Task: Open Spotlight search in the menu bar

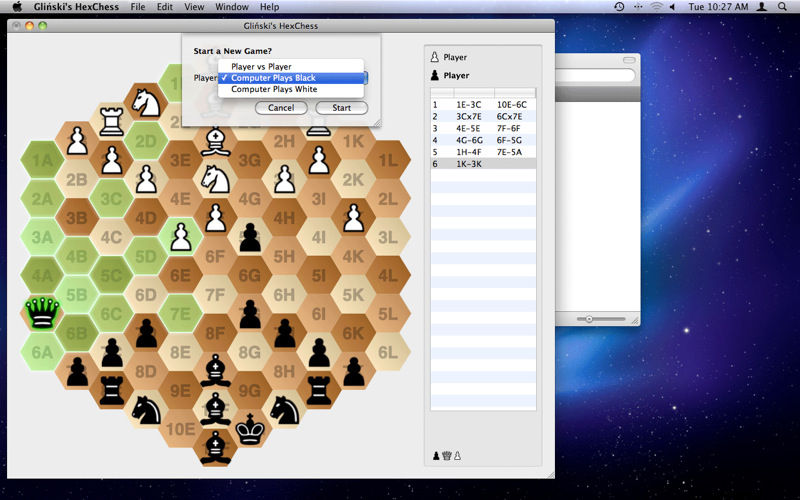Action: 782,7
